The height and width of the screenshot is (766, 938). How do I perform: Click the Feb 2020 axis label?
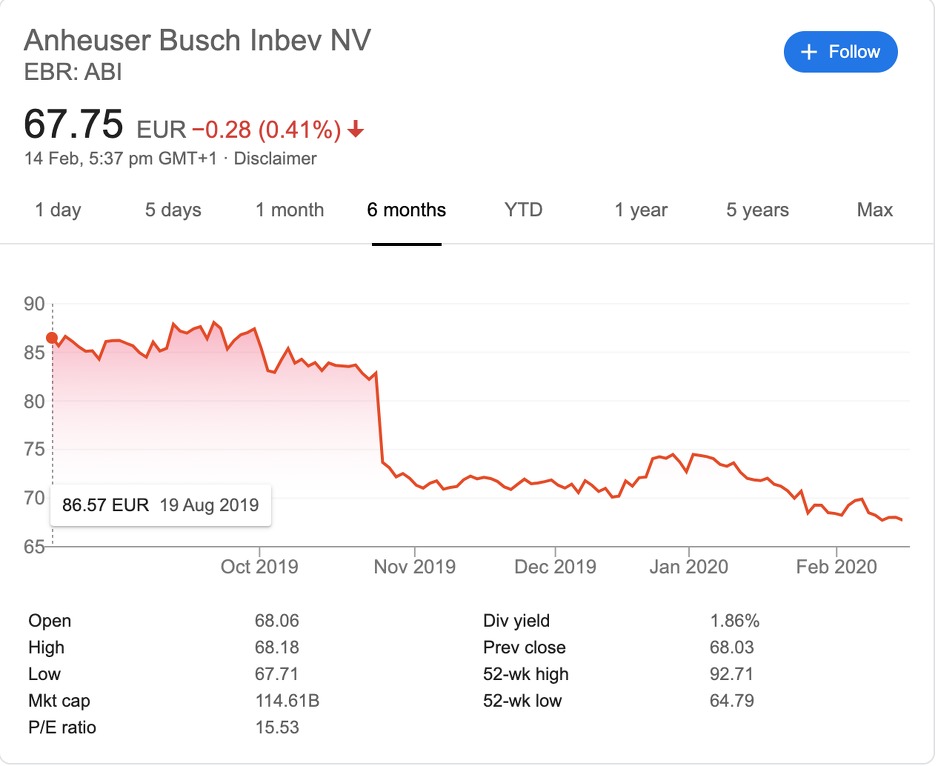click(x=835, y=567)
